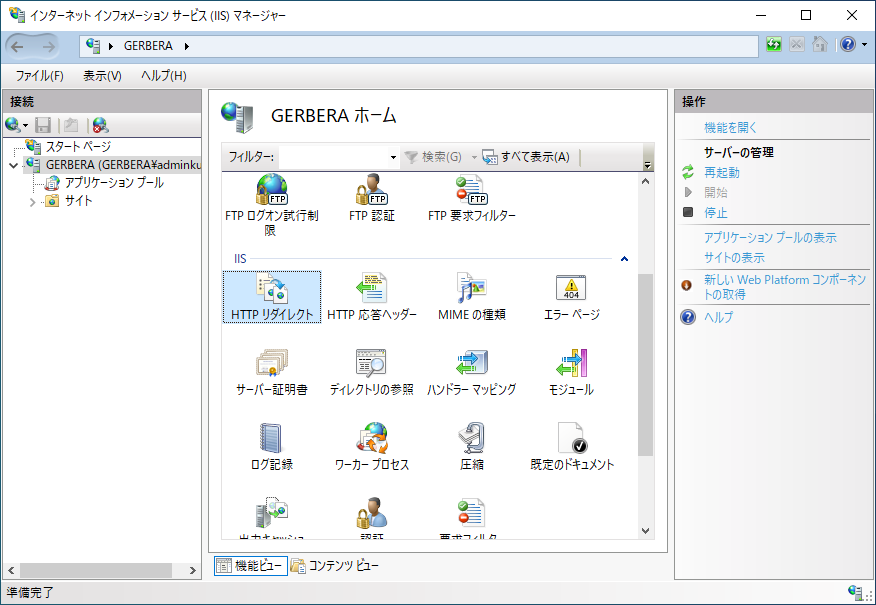Open the モジュール feature icon
Viewport: 876px width, 605px height.
coord(571,371)
